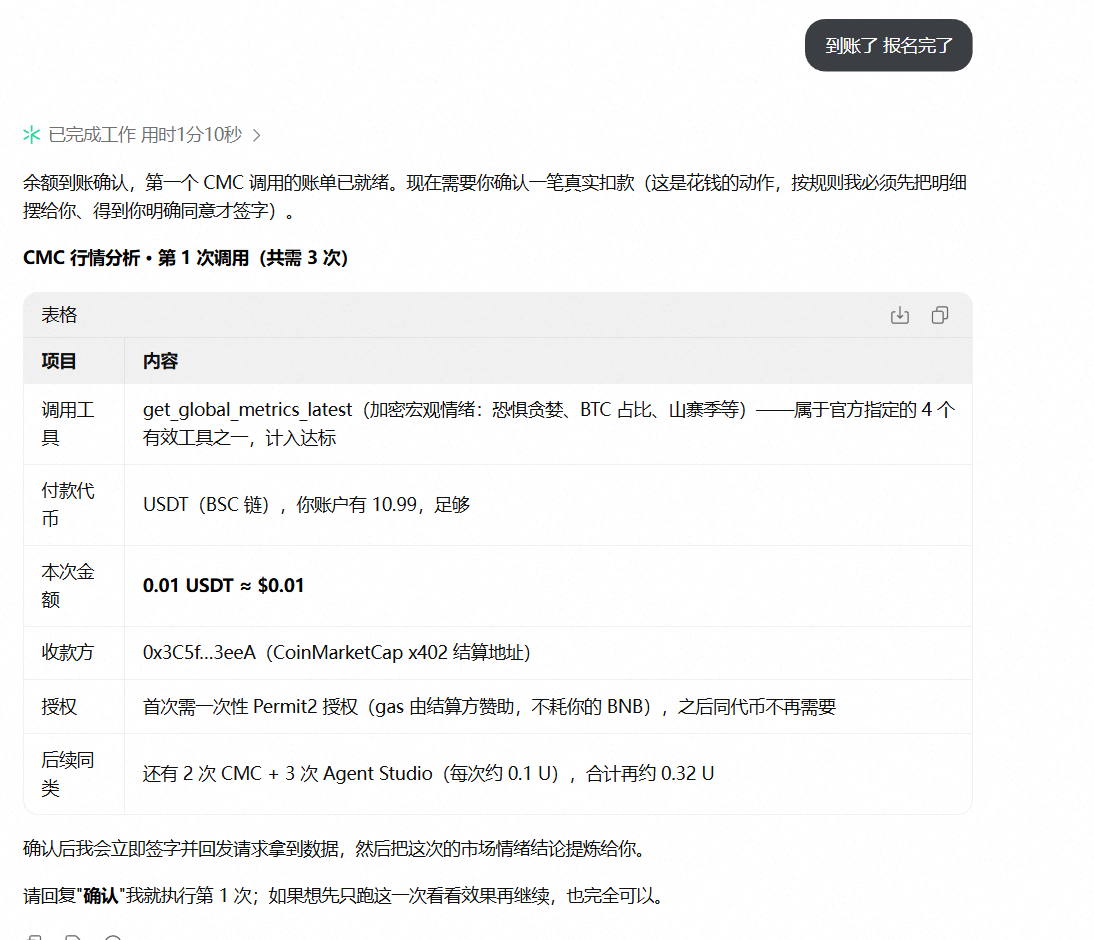Click the 调用工具 row label
Image resolution: width=1094 pixels, height=940 pixels.
point(68,424)
